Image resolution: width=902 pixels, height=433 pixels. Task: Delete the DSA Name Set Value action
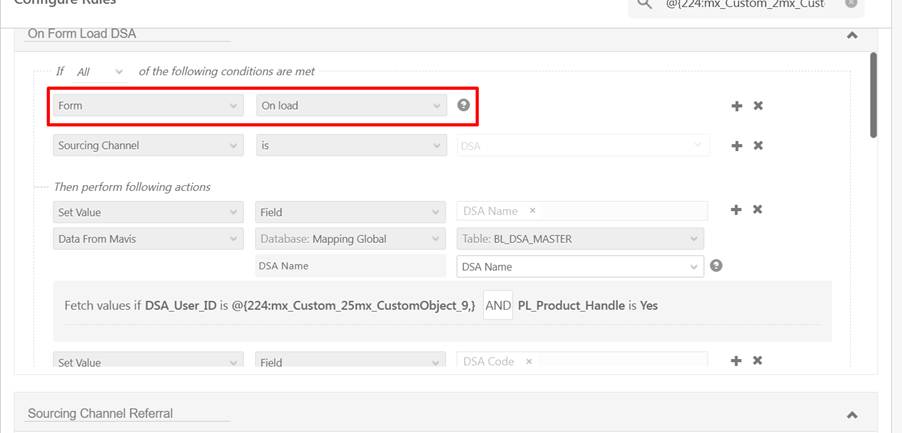click(x=758, y=210)
